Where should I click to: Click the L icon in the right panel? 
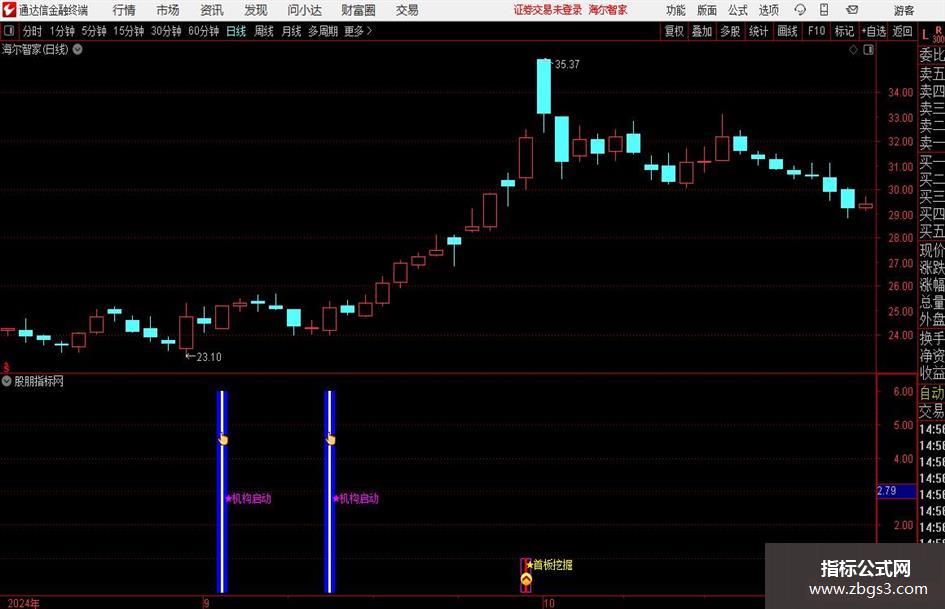pyautogui.click(x=925, y=36)
